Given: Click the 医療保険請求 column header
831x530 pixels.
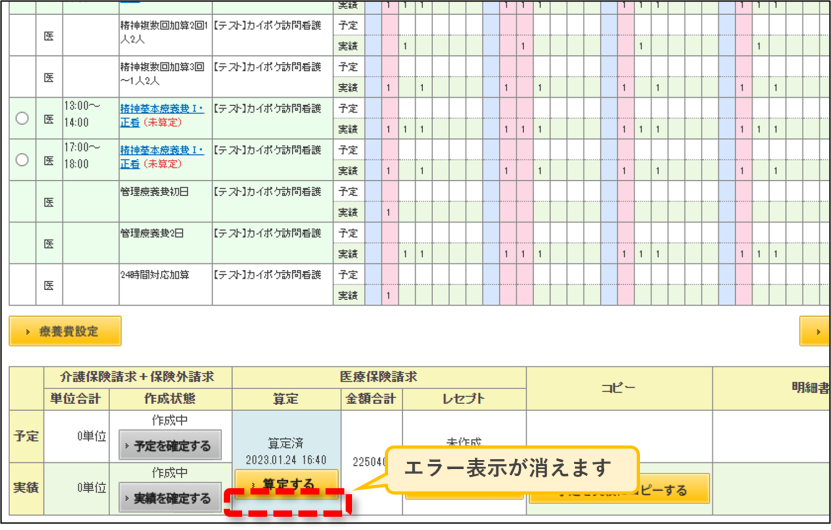Looking at the screenshot, I should point(379,377).
